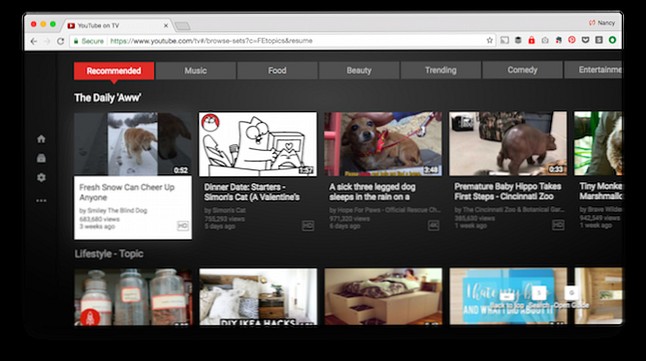Click the red lock extension icon
This screenshot has height=361, width=646.
(531, 40)
